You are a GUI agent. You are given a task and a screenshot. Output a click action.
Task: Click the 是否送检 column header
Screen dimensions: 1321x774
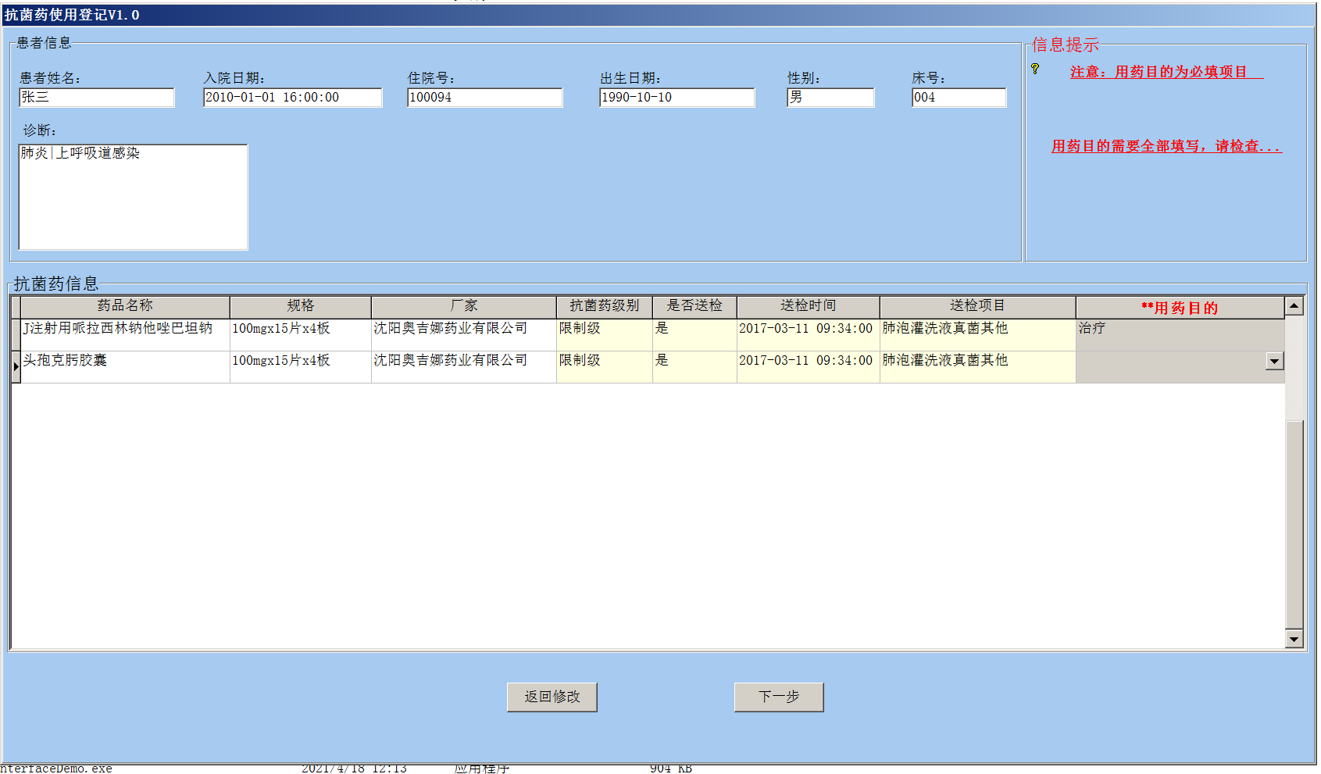(694, 307)
